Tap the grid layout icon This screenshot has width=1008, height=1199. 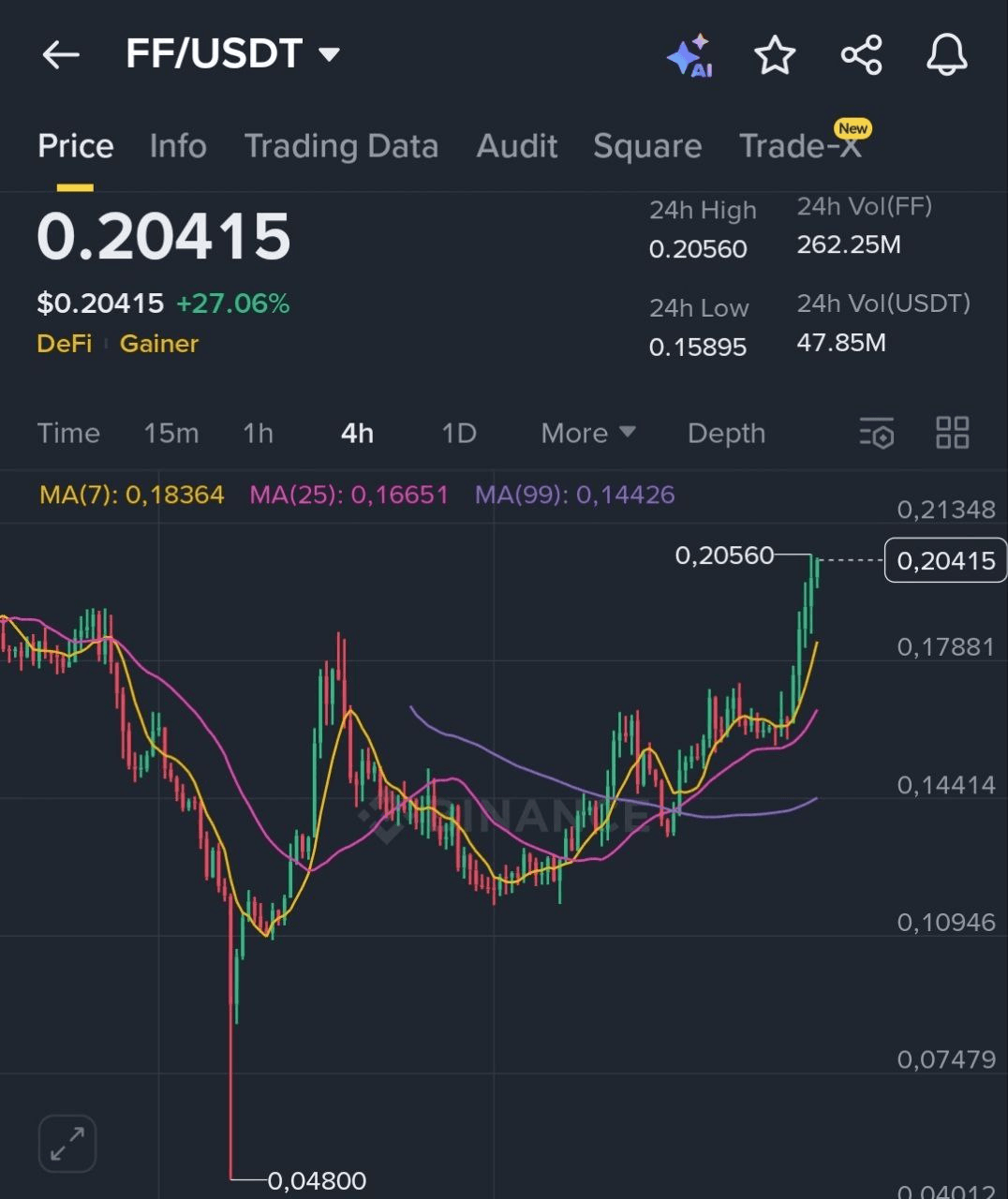coord(952,433)
